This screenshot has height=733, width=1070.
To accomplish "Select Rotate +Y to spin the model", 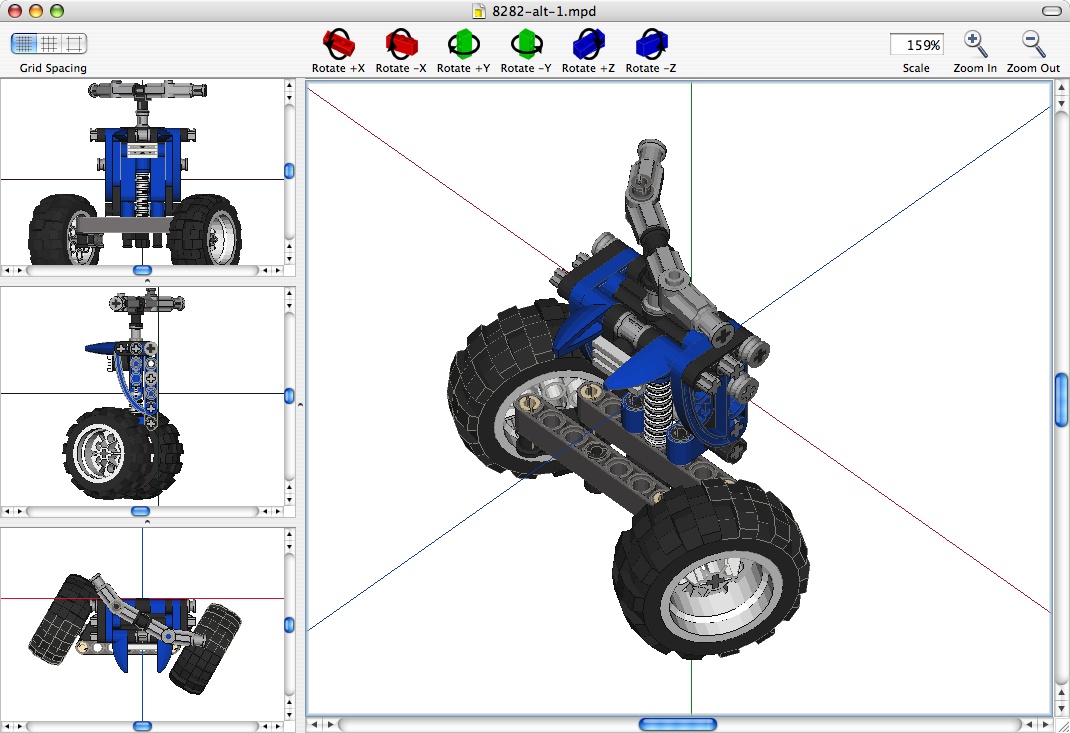I will click(463, 43).
